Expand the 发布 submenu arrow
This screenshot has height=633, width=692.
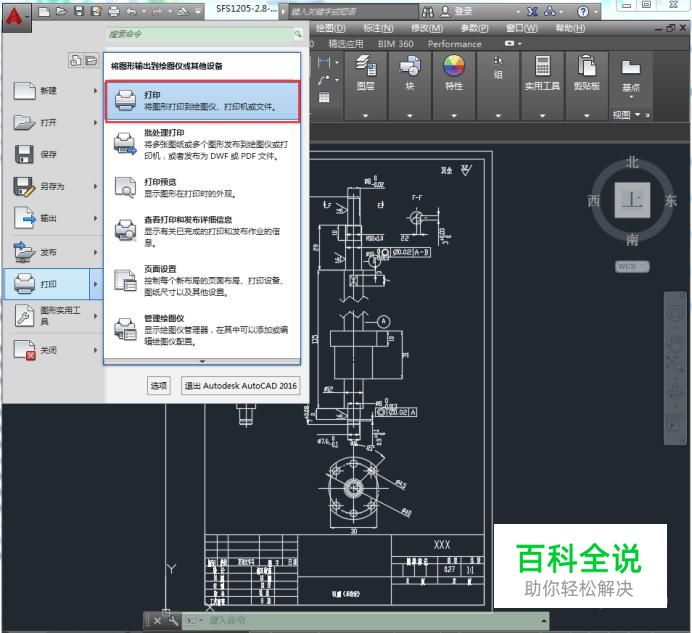click(95, 252)
